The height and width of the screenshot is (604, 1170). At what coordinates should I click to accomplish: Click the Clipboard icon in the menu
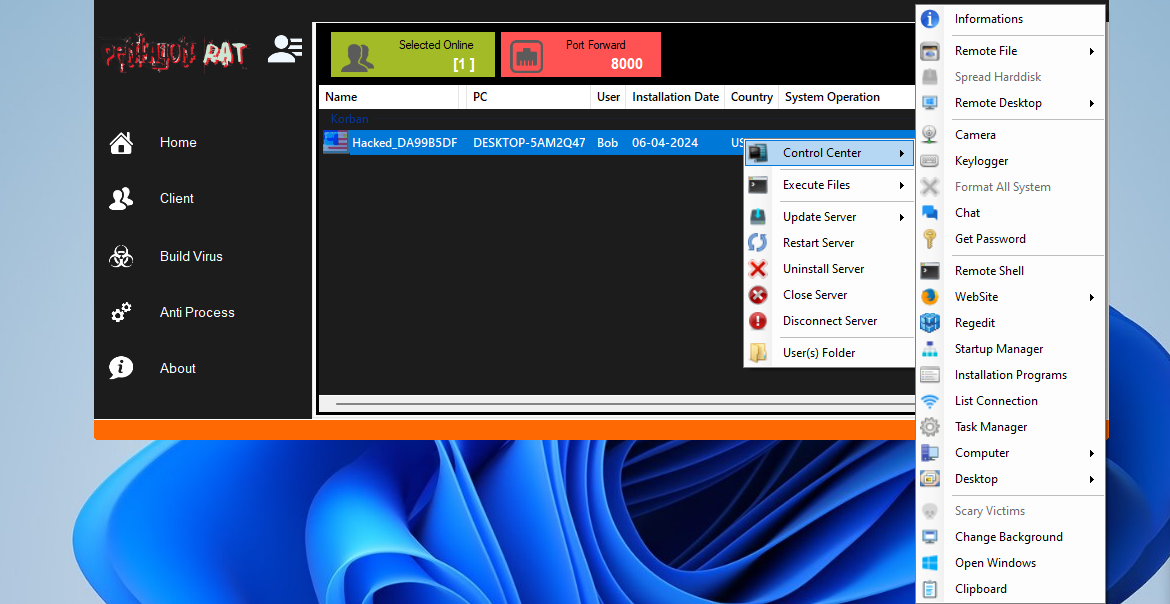(930, 589)
